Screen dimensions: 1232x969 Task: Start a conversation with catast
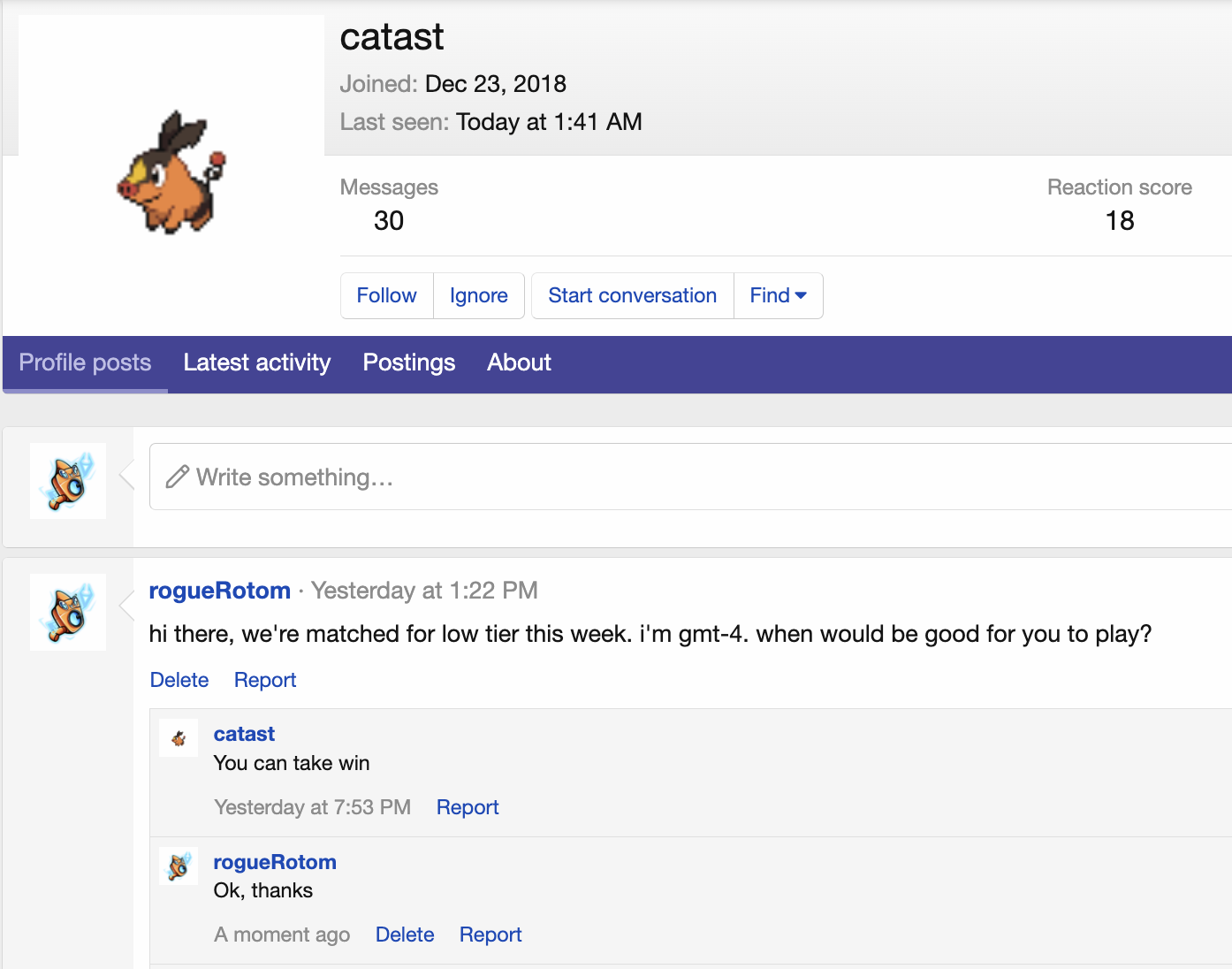(632, 295)
